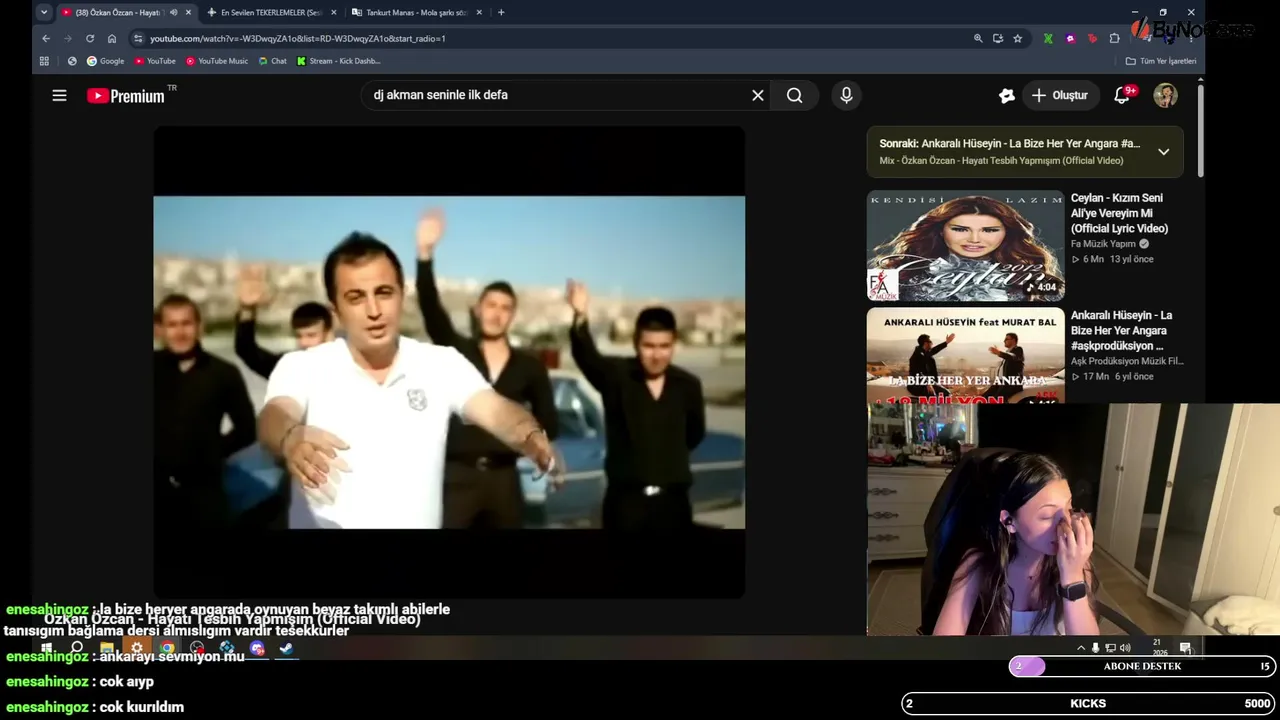
Task: Open the YouTube Music bookmark
Action: 217,61
